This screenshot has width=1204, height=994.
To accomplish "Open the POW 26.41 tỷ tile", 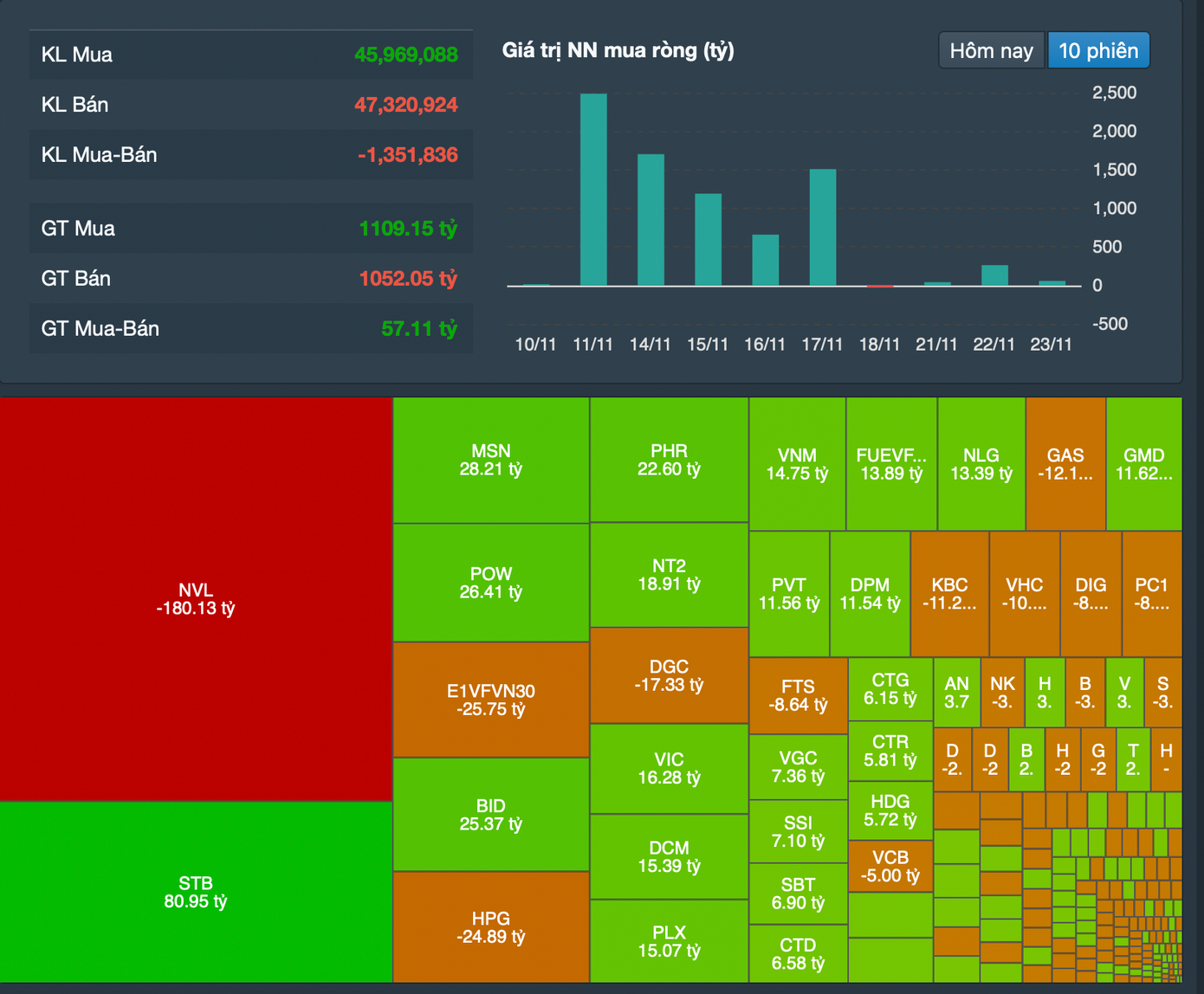I will coord(491,583).
